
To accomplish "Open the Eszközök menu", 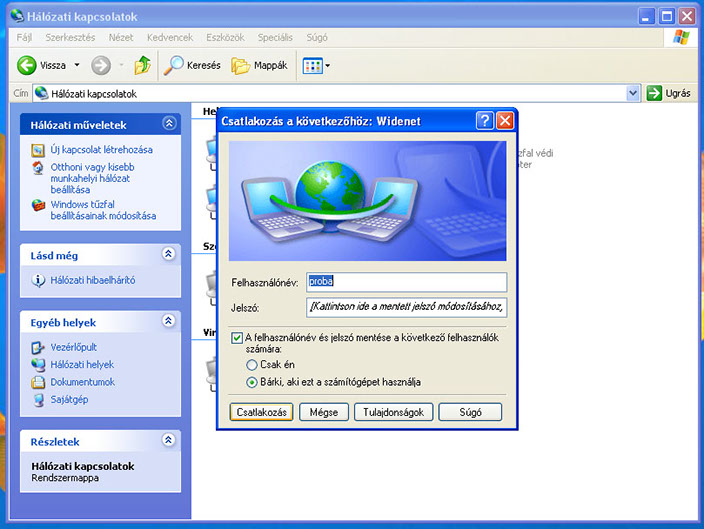I will click(x=225, y=38).
